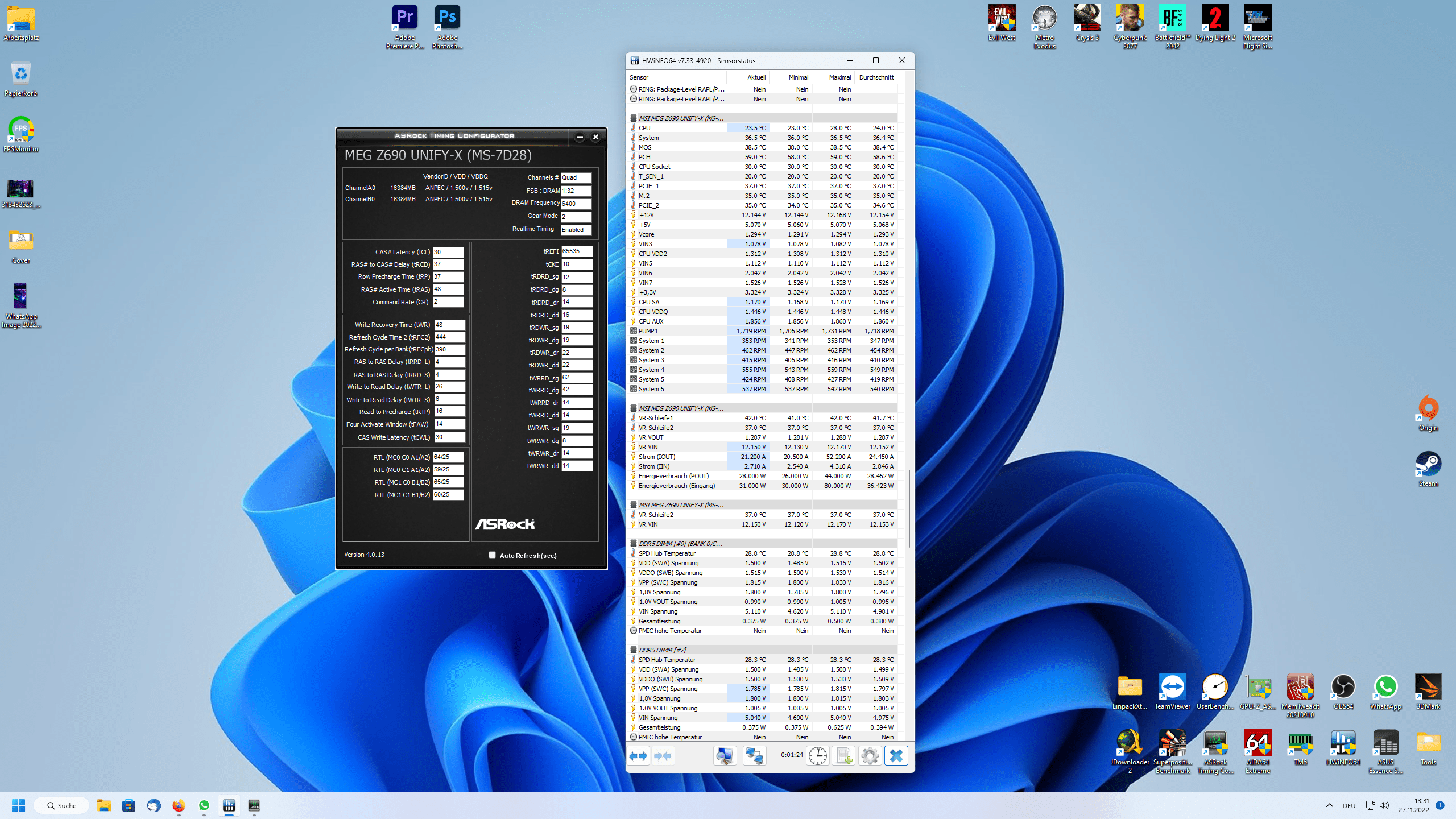Open Superposition Benchmark shortcut
1456x819 pixels.
pyautogui.click(x=1173, y=751)
